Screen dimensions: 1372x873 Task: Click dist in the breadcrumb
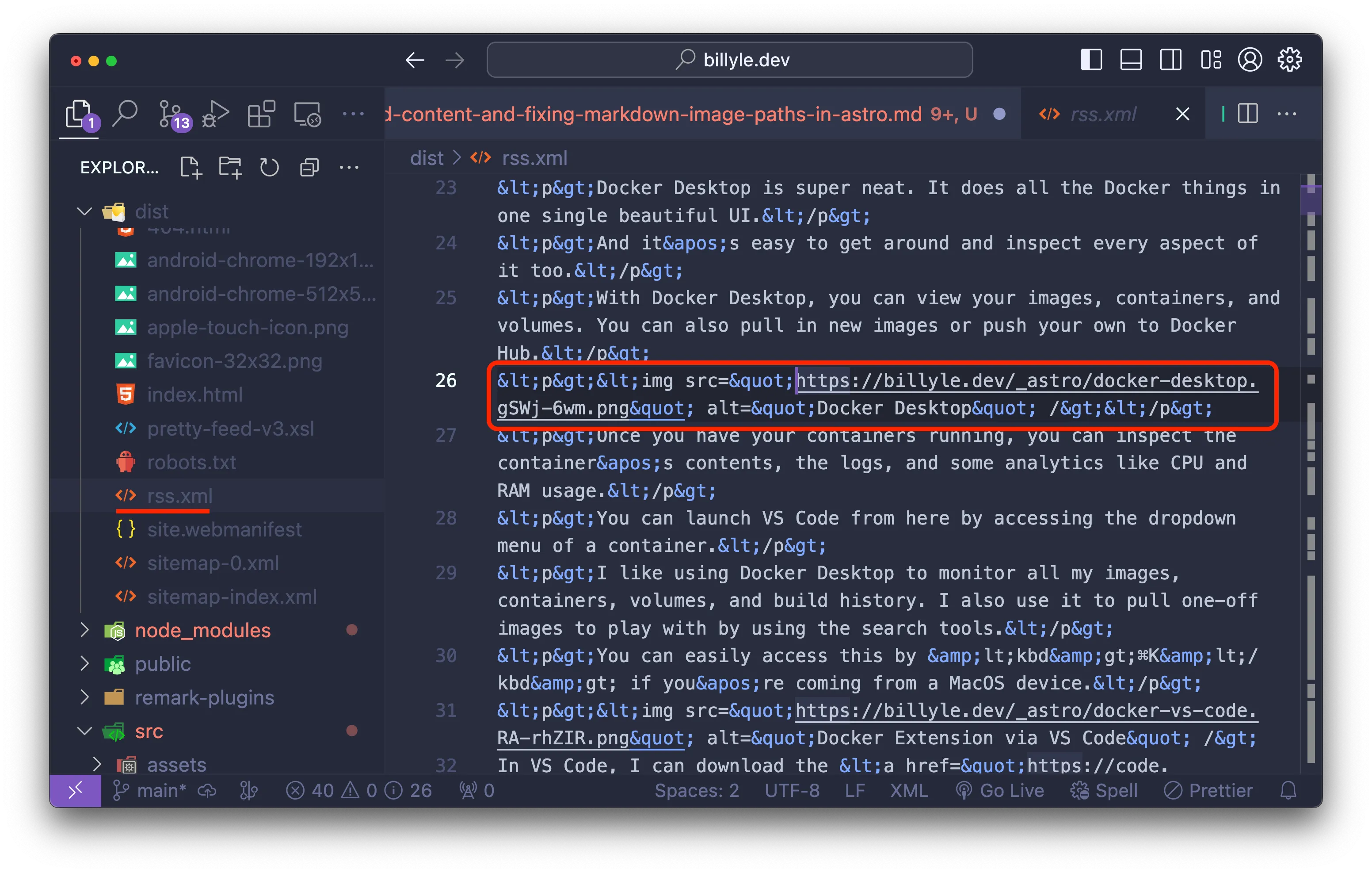coord(426,158)
